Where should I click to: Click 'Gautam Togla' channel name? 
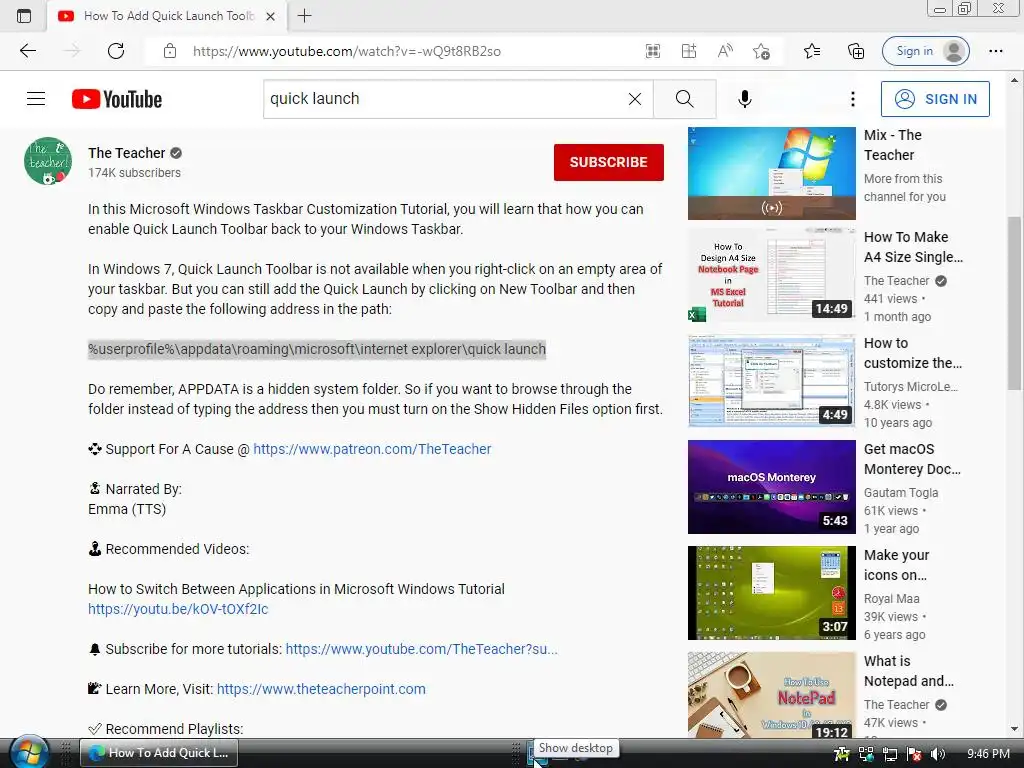(x=901, y=492)
